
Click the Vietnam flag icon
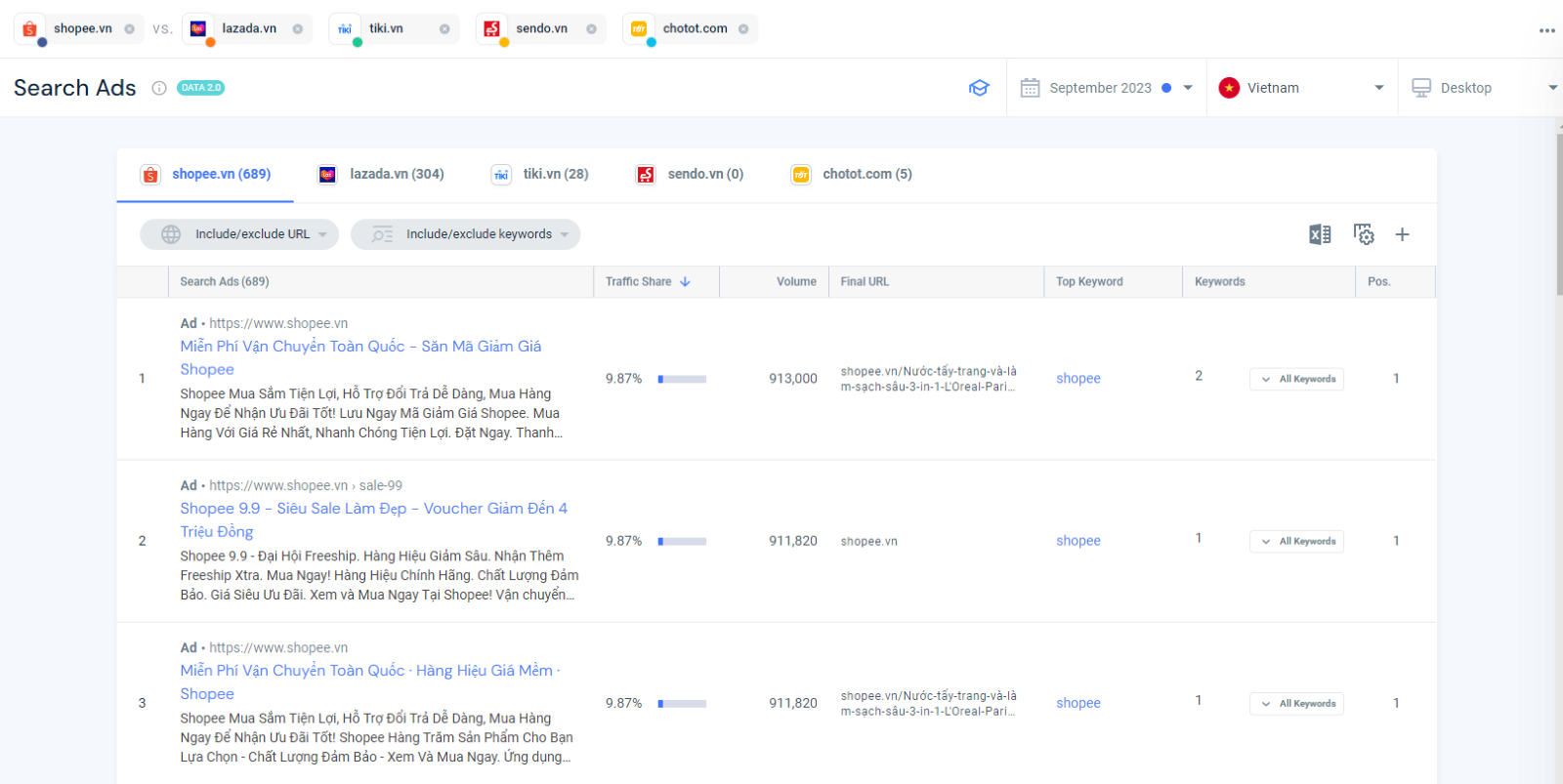click(x=1229, y=88)
